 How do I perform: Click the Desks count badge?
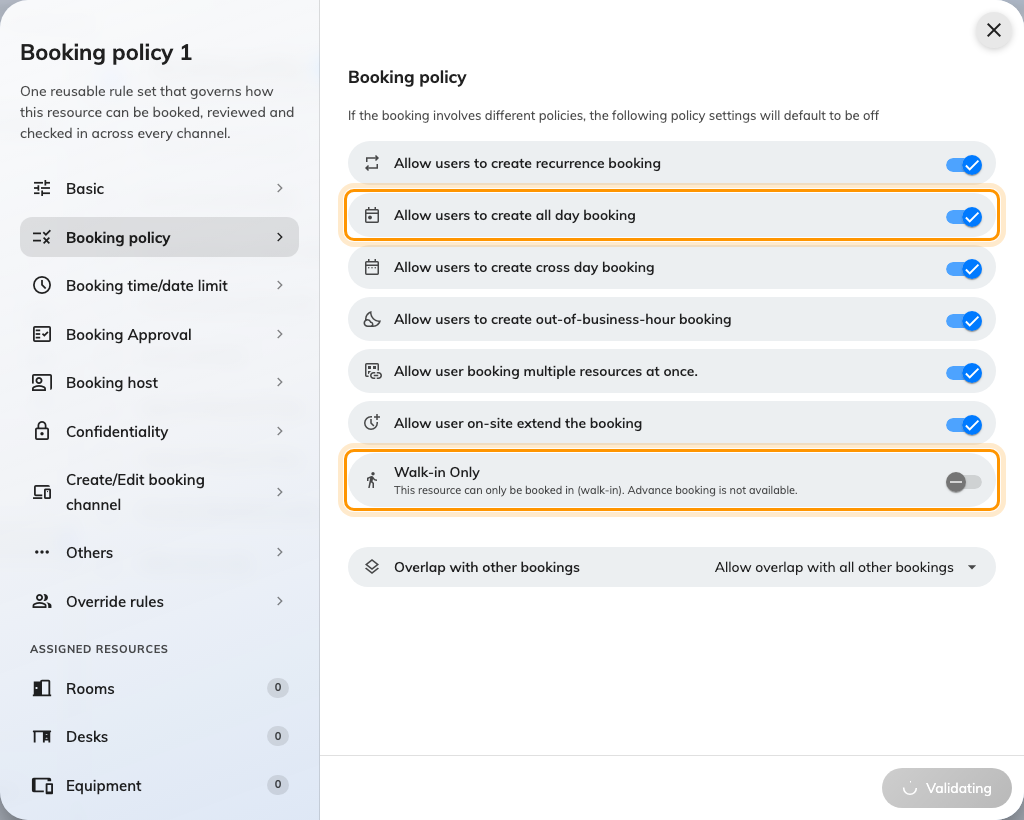pos(278,736)
